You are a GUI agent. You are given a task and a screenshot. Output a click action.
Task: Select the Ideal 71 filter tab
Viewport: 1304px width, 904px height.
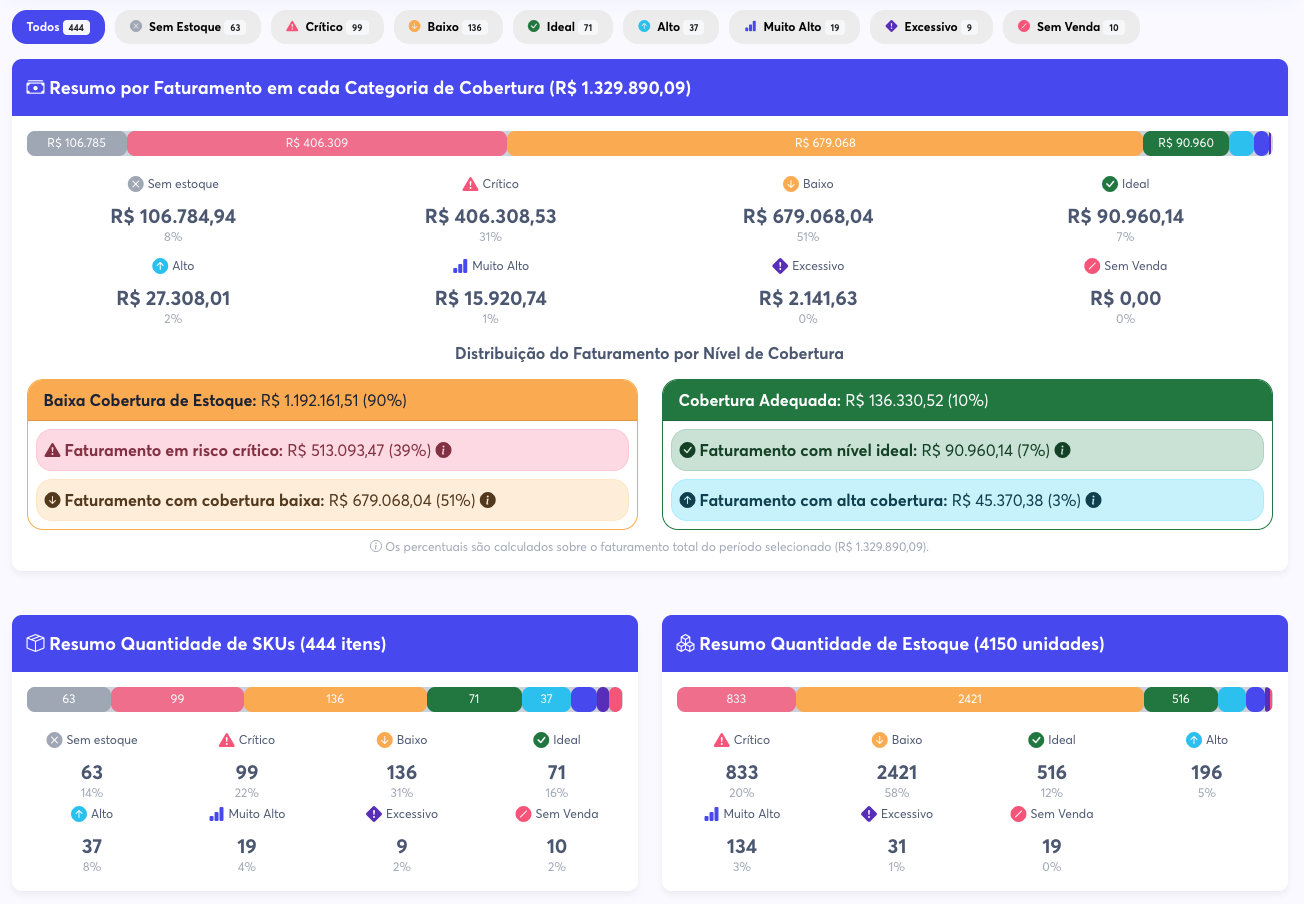tap(562, 27)
